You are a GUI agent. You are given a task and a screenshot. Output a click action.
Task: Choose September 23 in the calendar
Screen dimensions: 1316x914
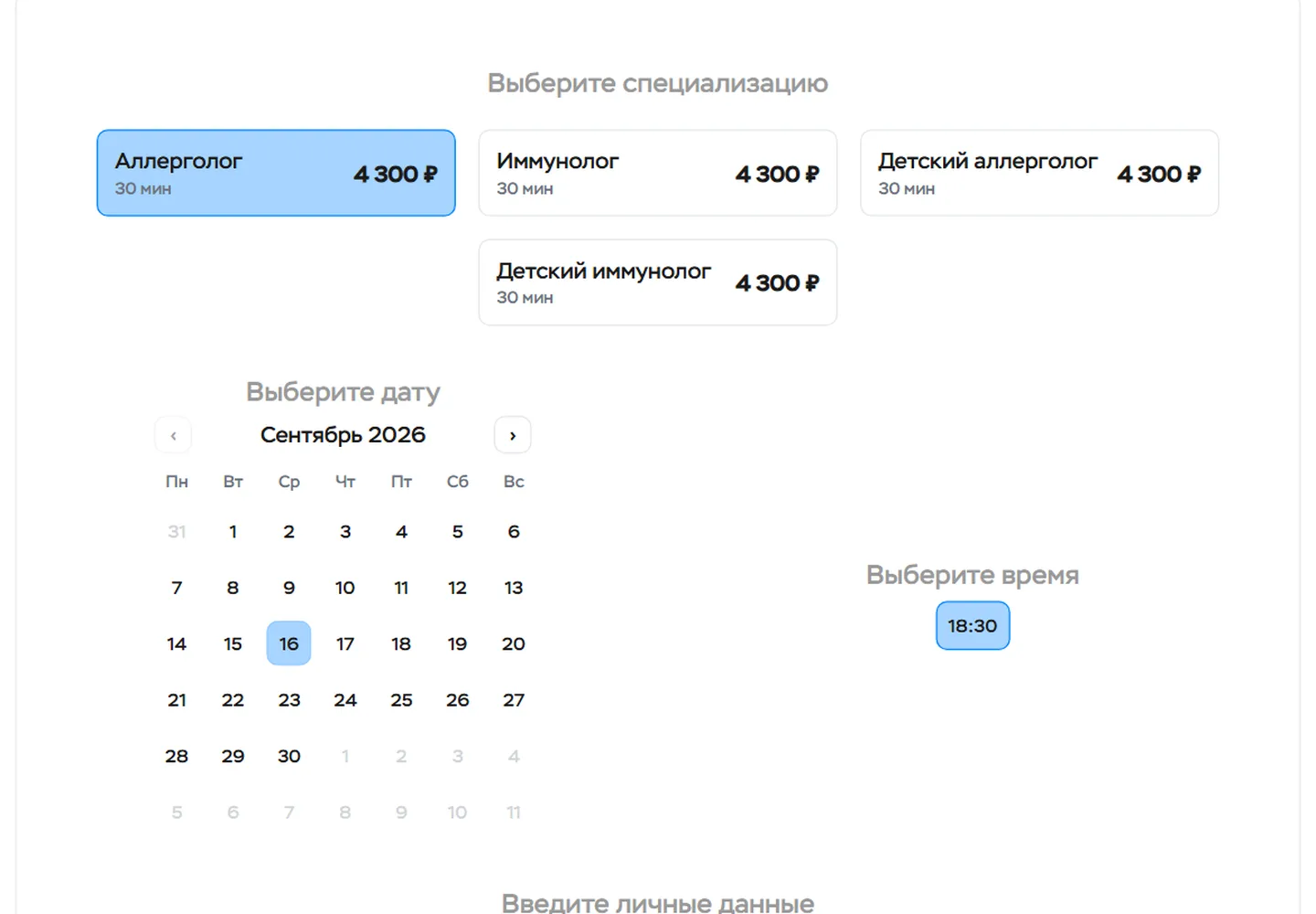coord(289,700)
